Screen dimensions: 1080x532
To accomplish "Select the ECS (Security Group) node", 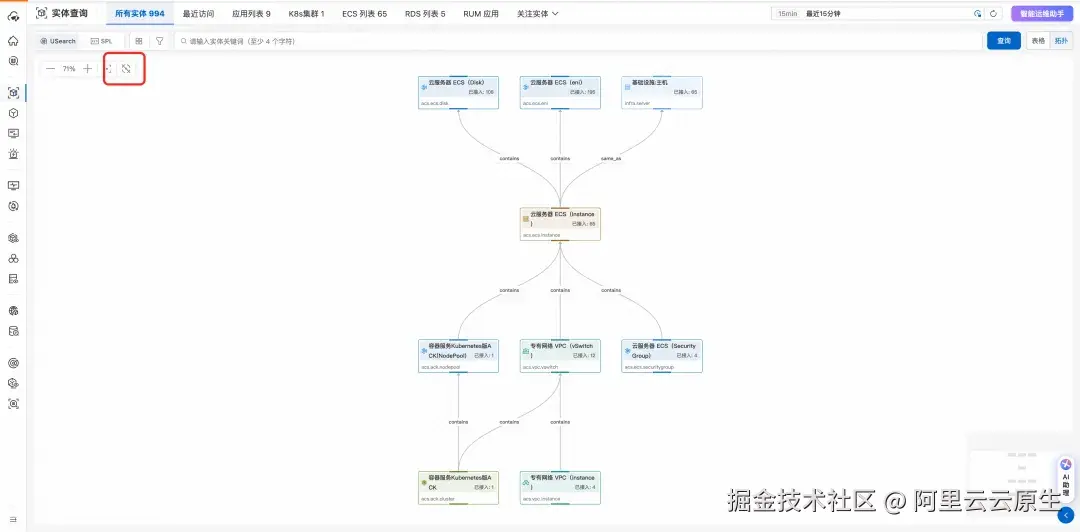I will coord(662,356).
